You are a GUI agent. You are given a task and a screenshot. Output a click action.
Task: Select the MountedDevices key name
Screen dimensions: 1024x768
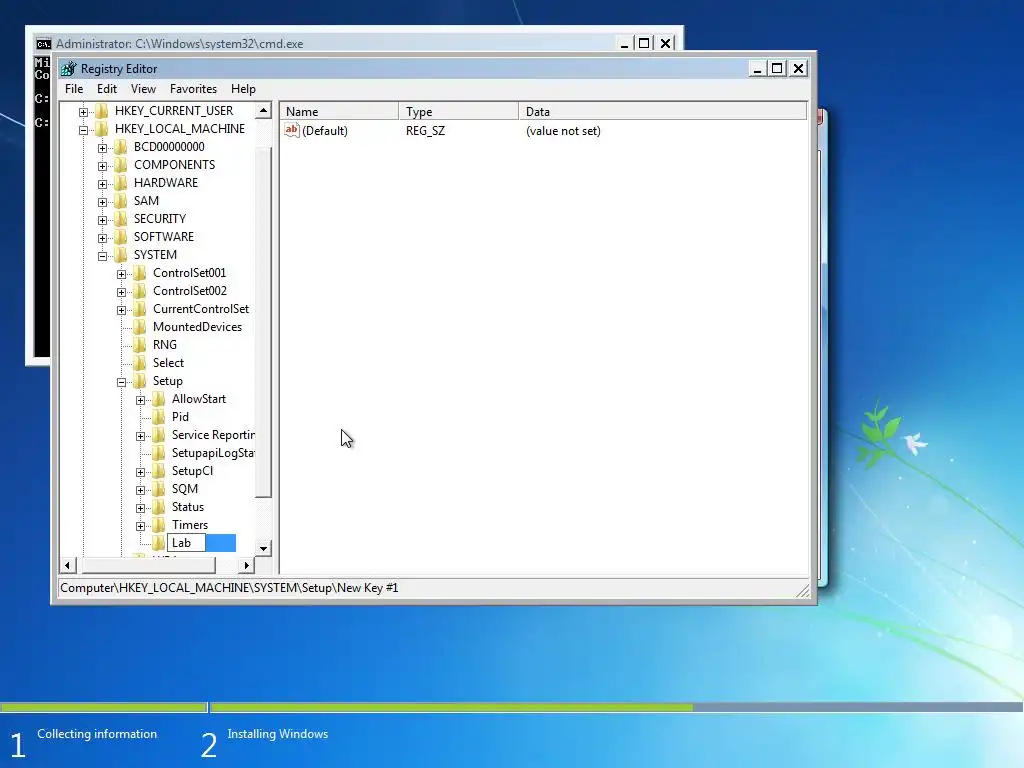197,327
